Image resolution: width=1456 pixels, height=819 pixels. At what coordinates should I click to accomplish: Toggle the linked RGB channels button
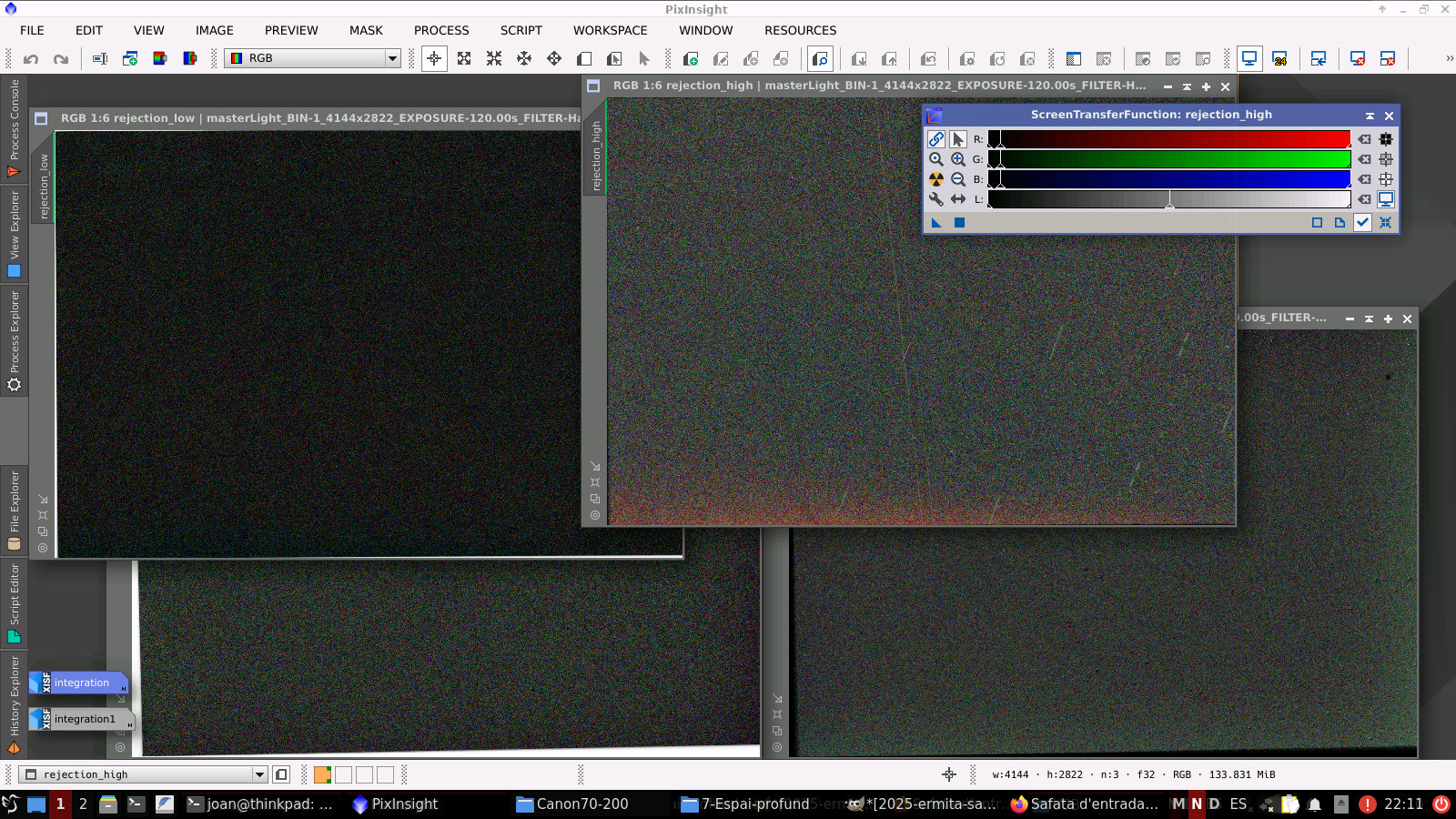[x=935, y=139]
